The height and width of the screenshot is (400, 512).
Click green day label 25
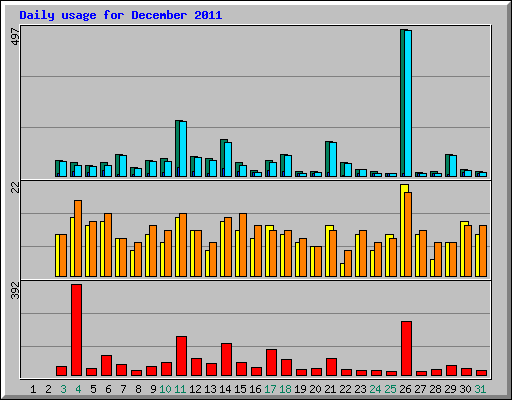(390, 389)
